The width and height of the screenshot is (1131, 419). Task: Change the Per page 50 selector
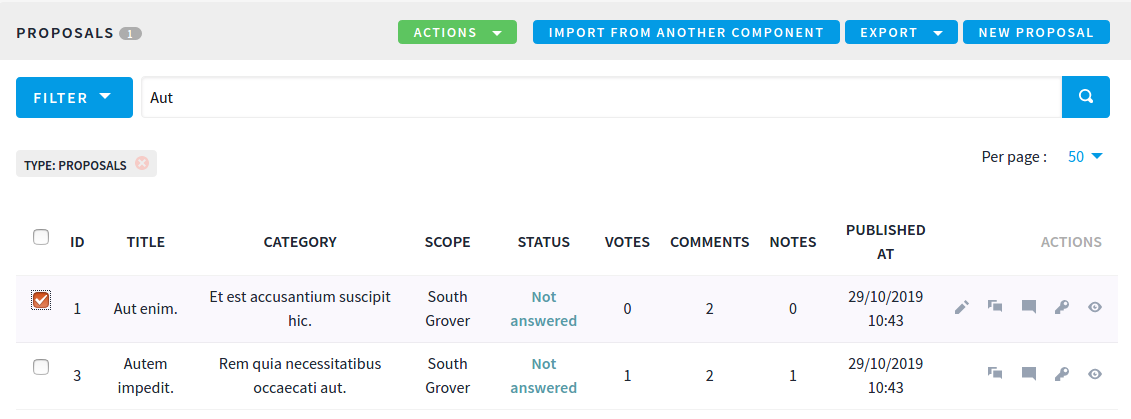(1086, 156)
